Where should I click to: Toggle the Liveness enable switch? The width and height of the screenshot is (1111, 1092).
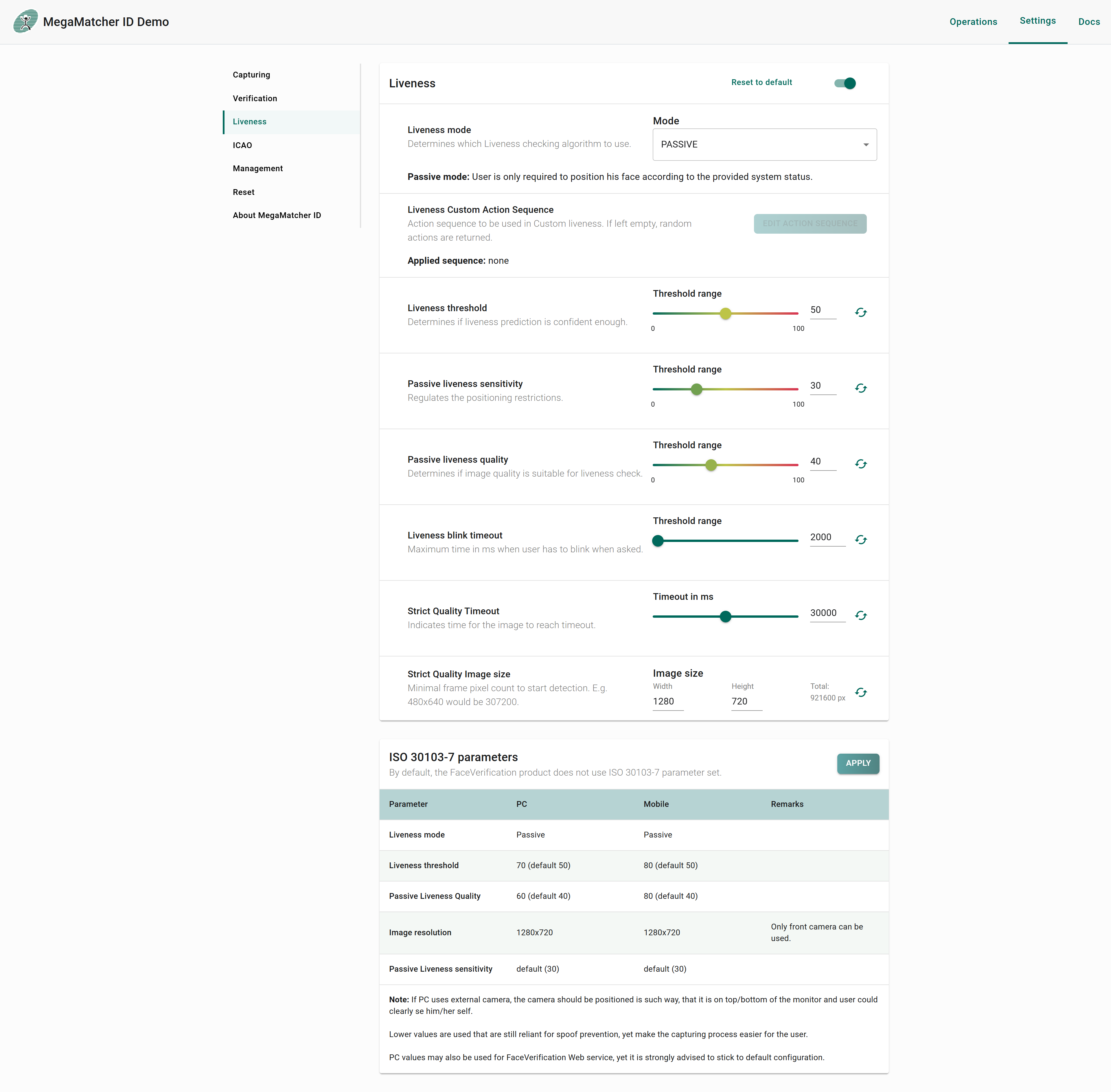(845, 83)
